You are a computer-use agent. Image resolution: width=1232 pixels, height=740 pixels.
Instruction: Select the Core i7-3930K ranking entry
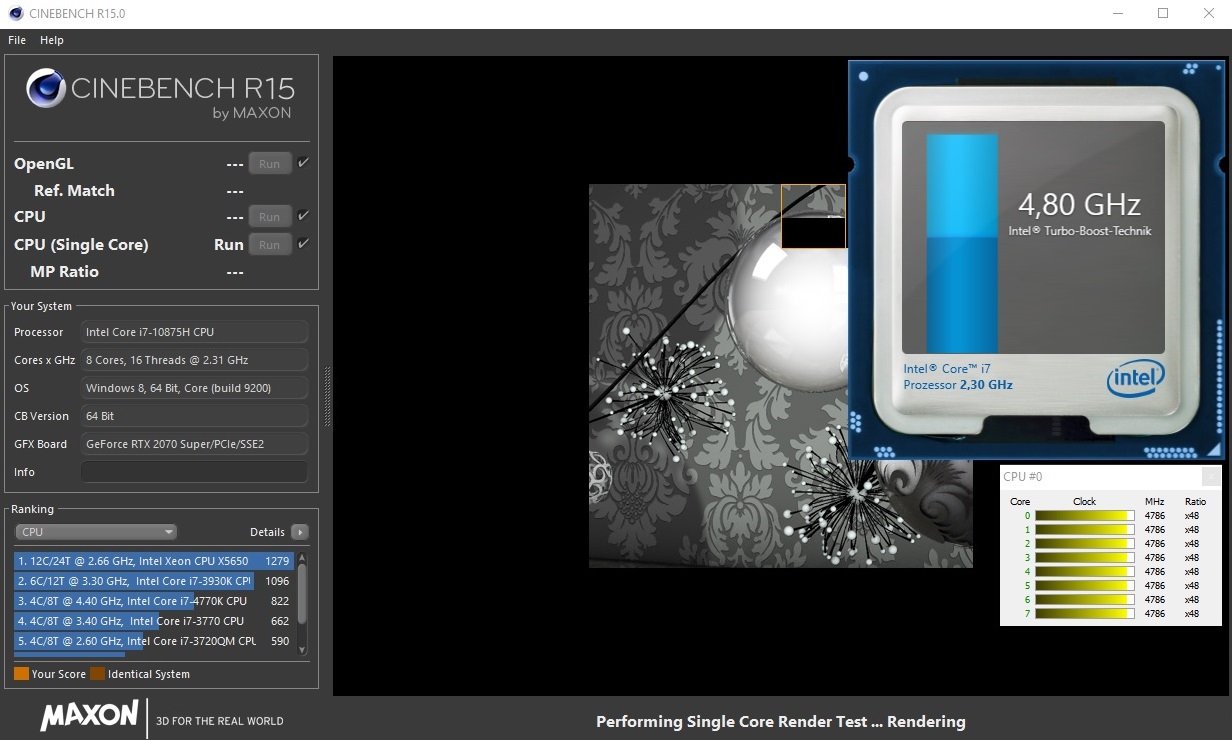click(153, 581)
